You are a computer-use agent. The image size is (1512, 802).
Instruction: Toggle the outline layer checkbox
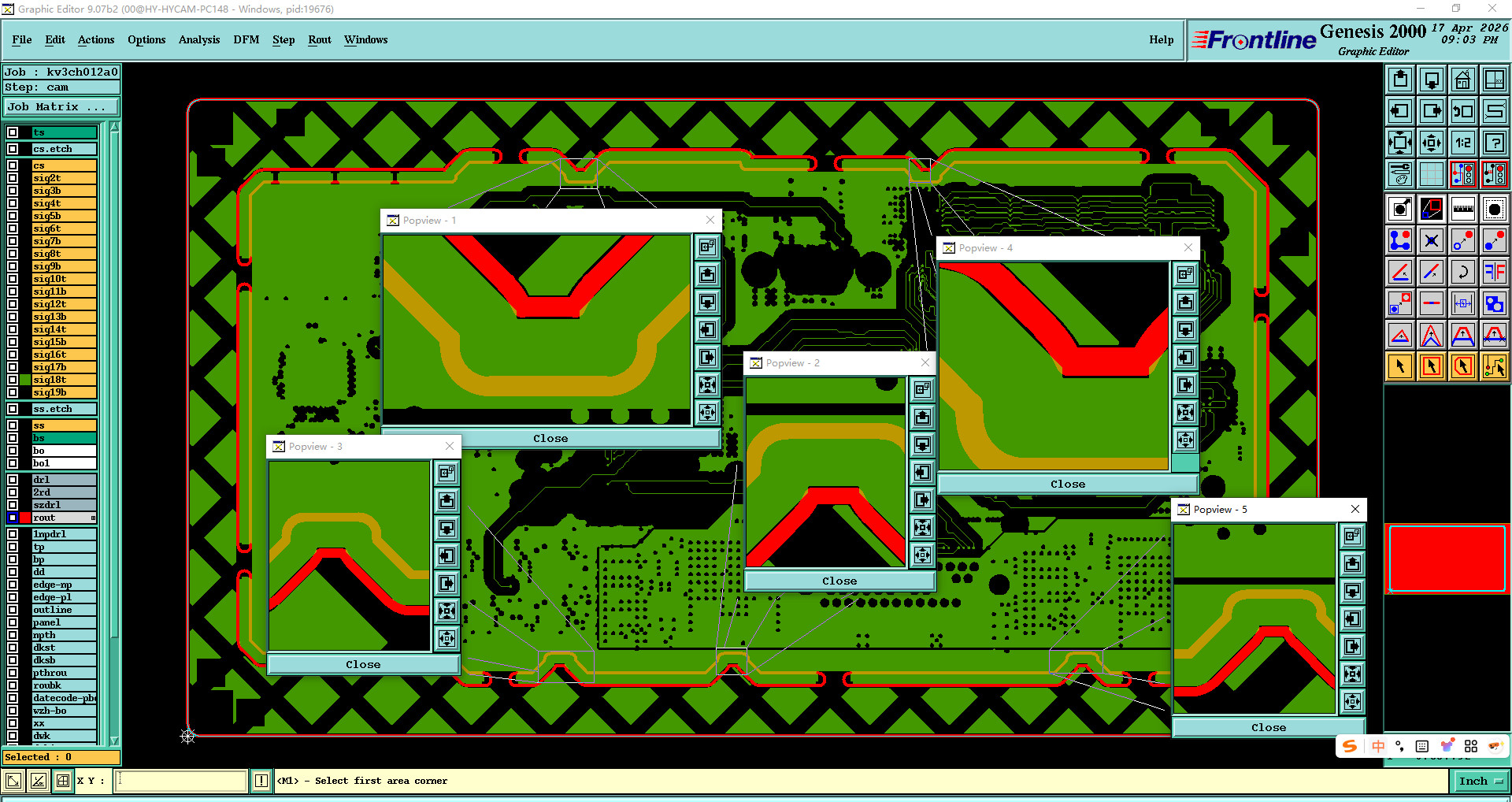(x=13, y=610)
